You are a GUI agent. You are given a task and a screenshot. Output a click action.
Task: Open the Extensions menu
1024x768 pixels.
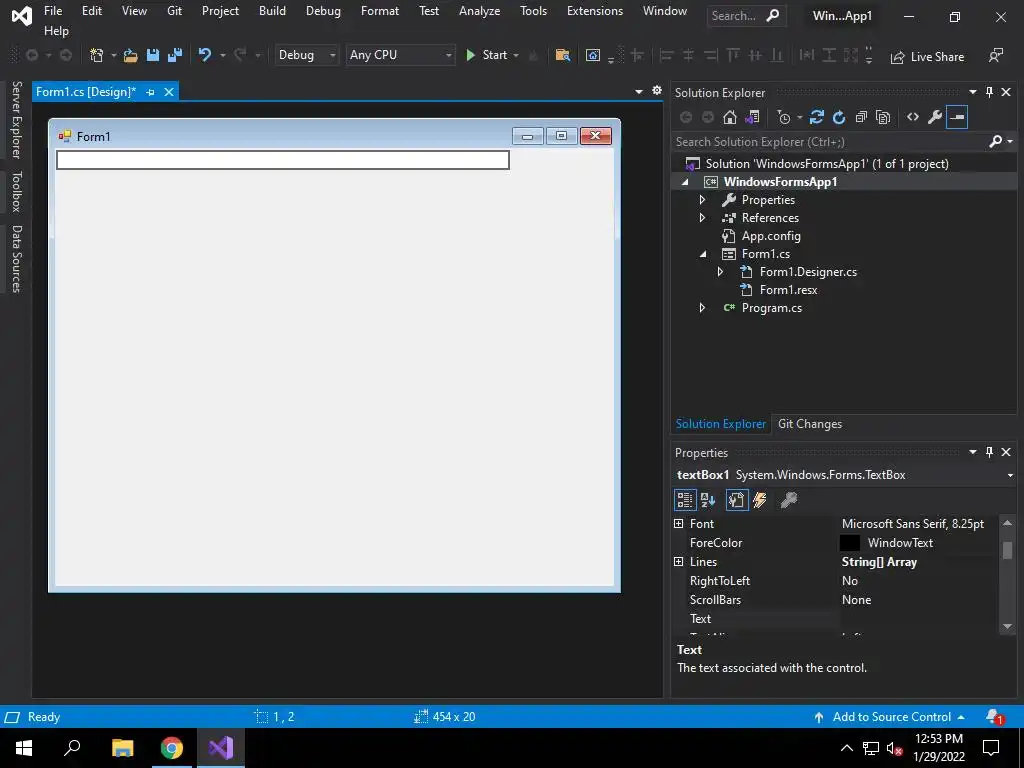(594, 11)
